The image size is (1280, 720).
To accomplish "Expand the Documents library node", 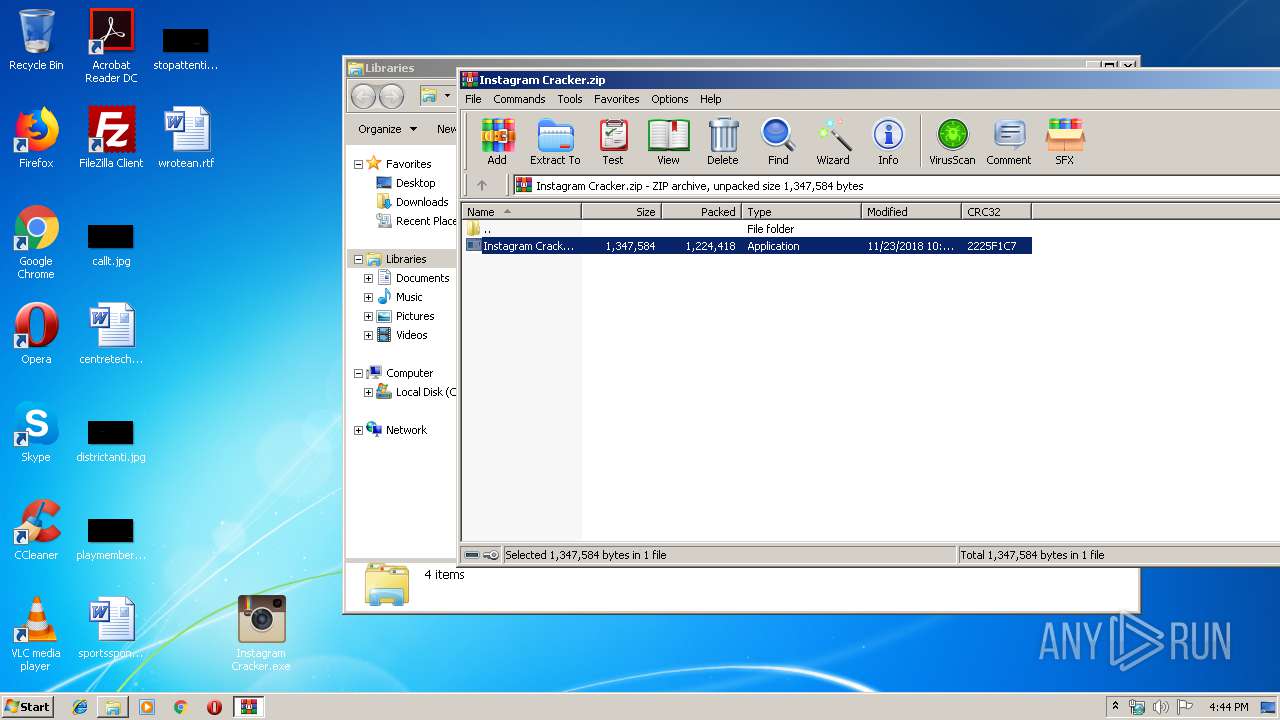I will tap(368, 278).
